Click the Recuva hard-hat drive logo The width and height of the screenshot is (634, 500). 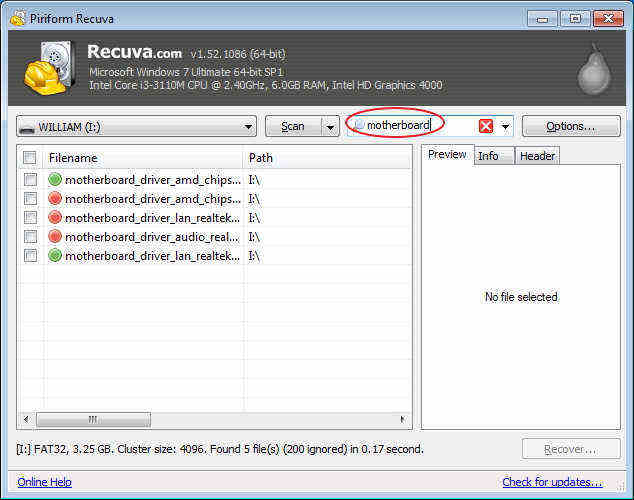tap(50, 68)
